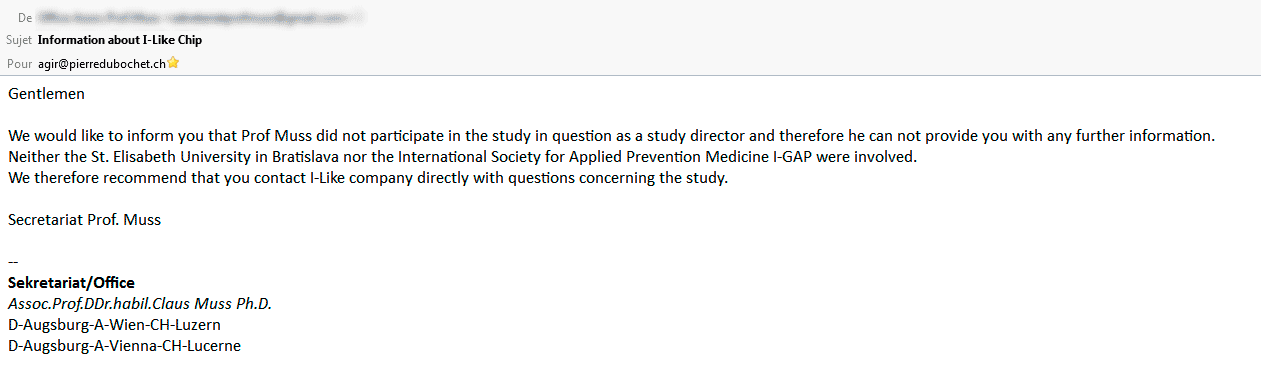Screen dimensions: 1261x365
Task: Click the 'D-Augsburg-A-Vienna-CH-Lucerne' signature line
Action: pos(124,346)
